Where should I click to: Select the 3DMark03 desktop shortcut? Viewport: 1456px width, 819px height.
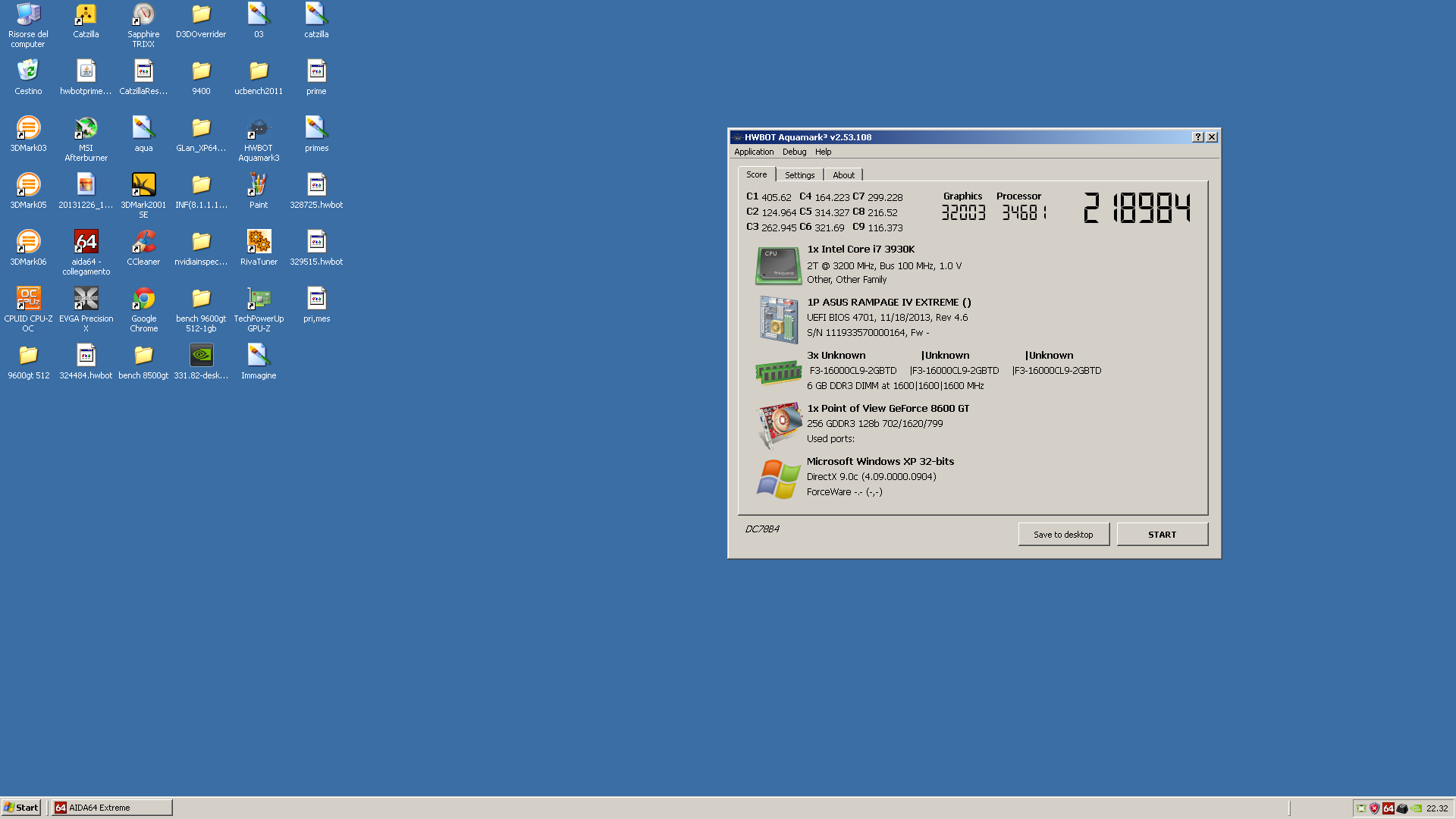[x=28, y=133]
